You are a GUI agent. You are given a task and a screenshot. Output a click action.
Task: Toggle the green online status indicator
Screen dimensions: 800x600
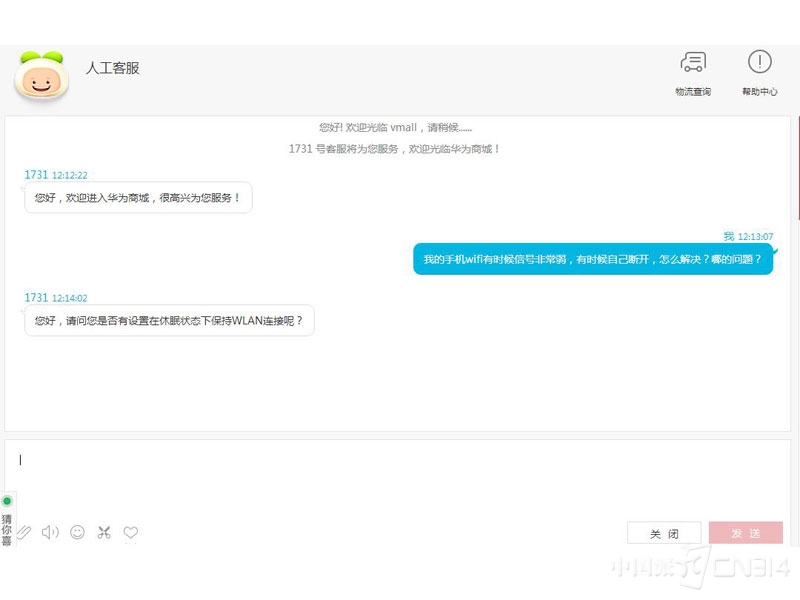(8, 500)
